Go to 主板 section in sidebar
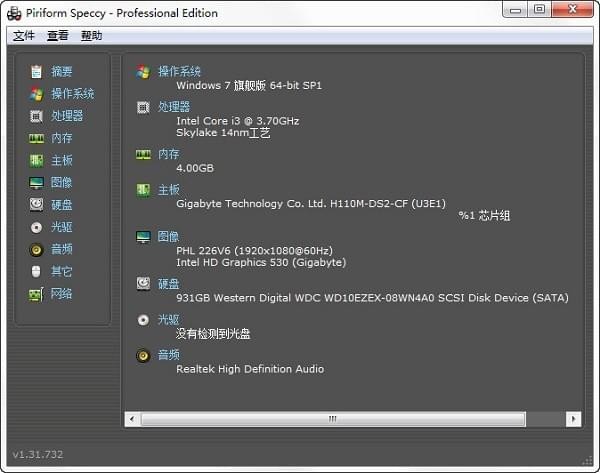The height and width of the screenshot is (473, 600). pyautogui.click(x=62, y=160)
